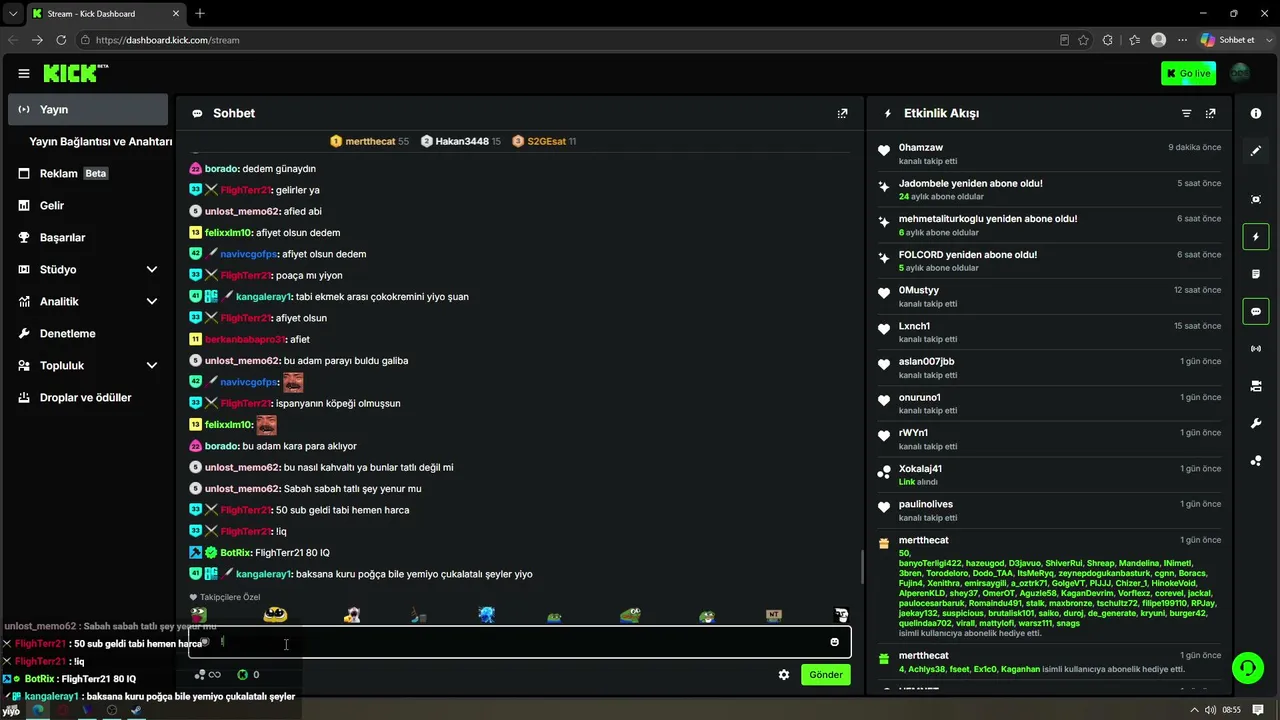Click the S2GEsat top gifter name

coord(546,142)
